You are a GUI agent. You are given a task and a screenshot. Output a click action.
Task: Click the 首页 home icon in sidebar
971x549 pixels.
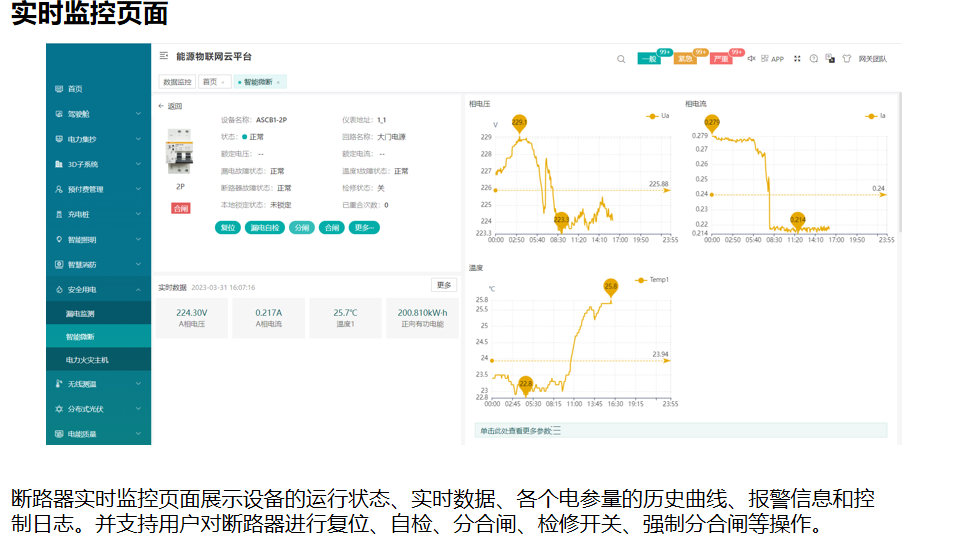pyautogui.click(x=59, y=89)
